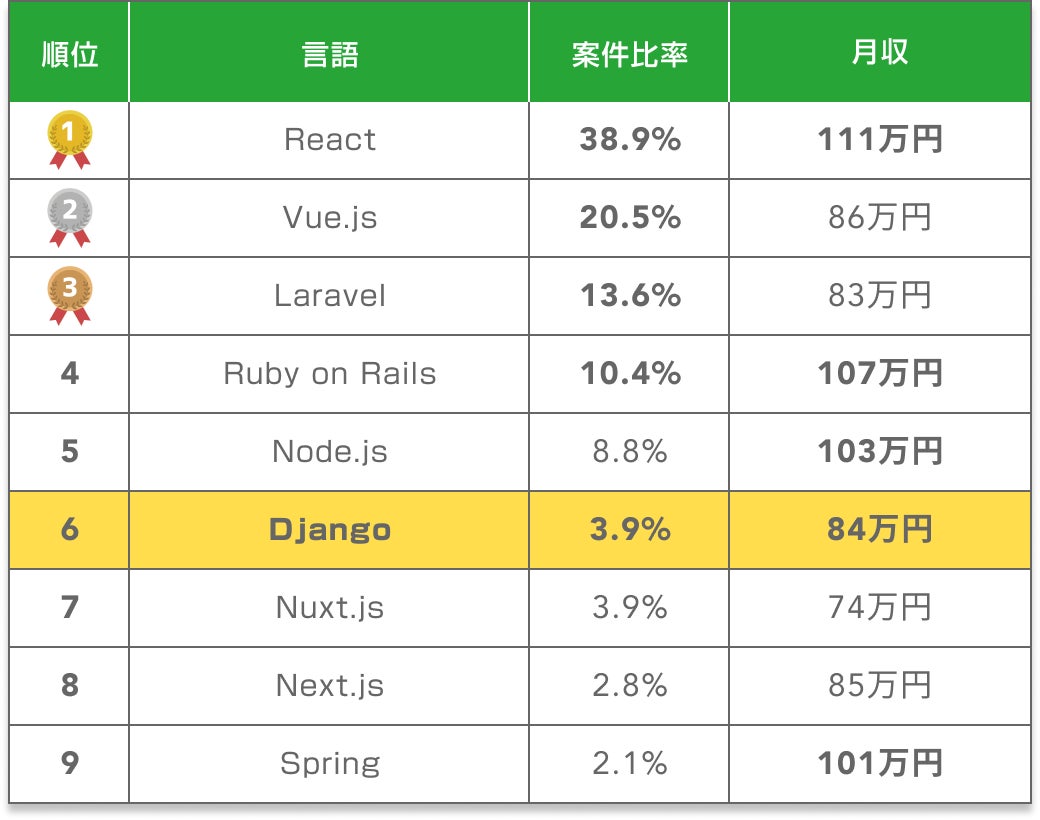Click the gold first-place medal icon

(x=69, y=139)
